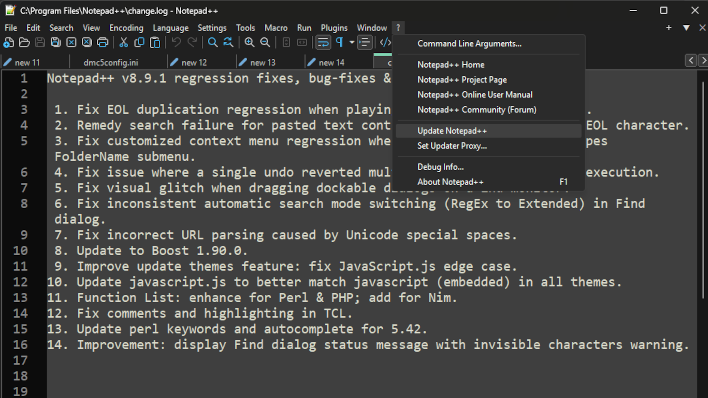Open the Encoding menu
Screen dimensions: 708x398
pos(126,28)
